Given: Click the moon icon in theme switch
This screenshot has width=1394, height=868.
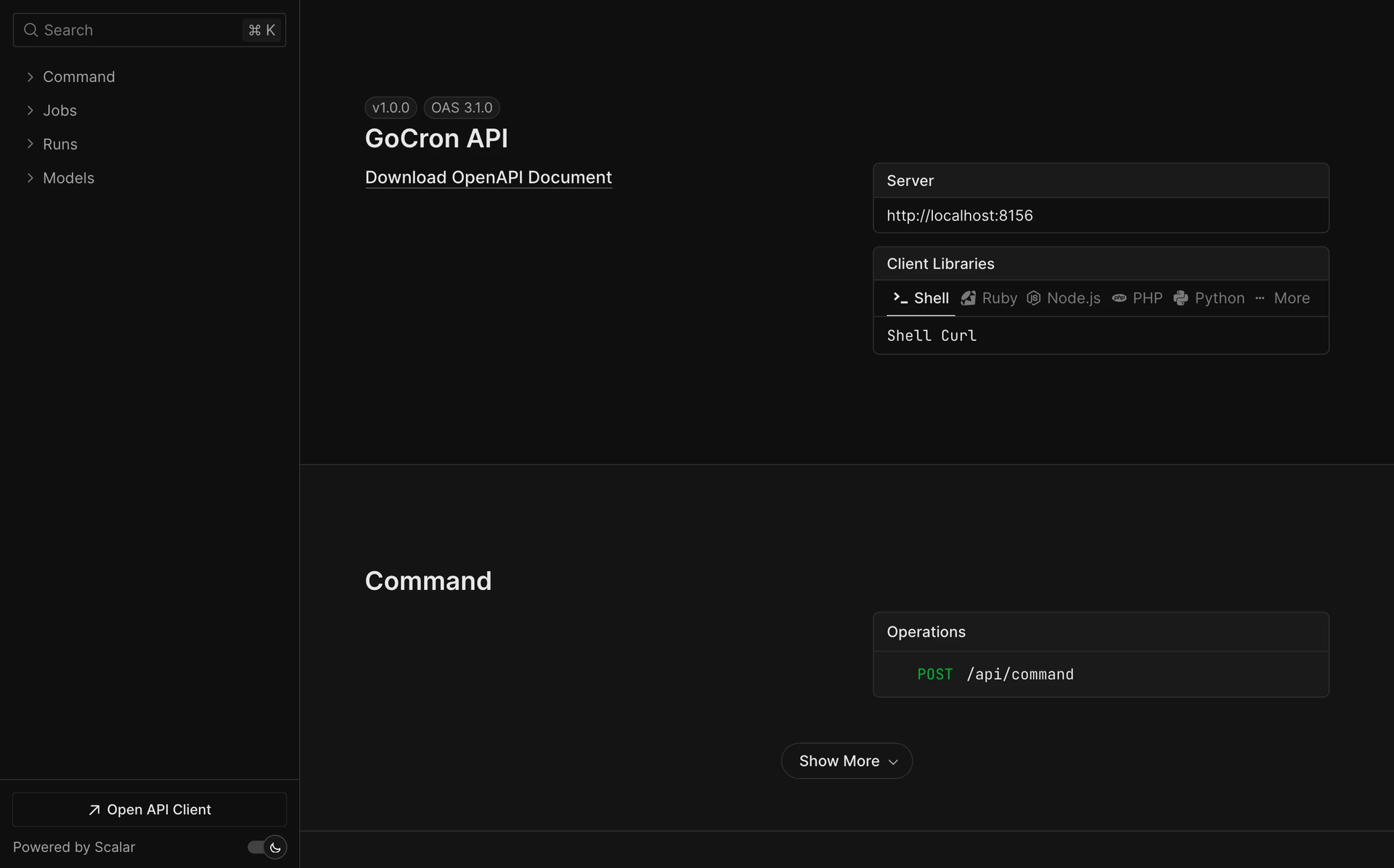Looking at the screenshot, I should click(x=275, y=848).
